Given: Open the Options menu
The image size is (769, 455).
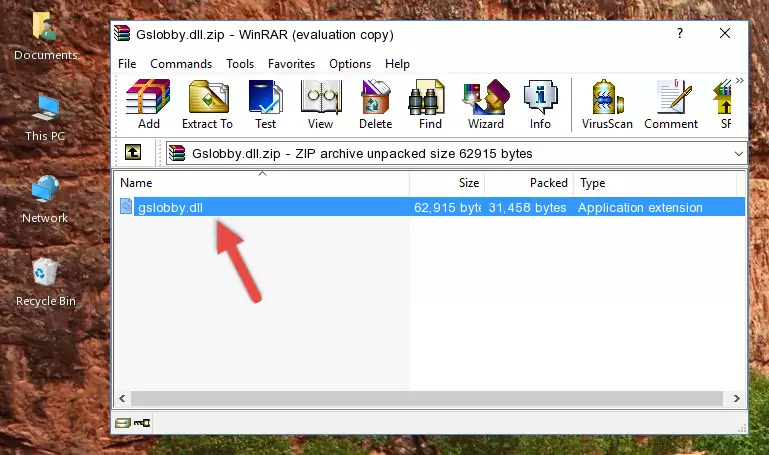Looking at the screenshot, I should 350,64.
